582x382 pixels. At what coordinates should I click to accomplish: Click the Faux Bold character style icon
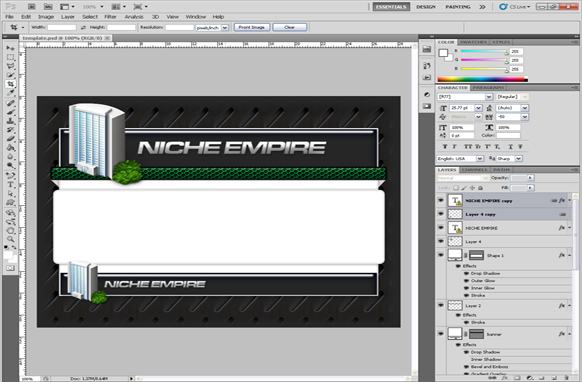445,147
